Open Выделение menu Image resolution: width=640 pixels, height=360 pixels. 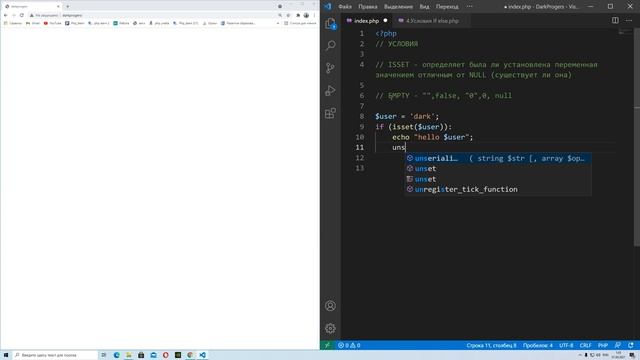point(398,7)
